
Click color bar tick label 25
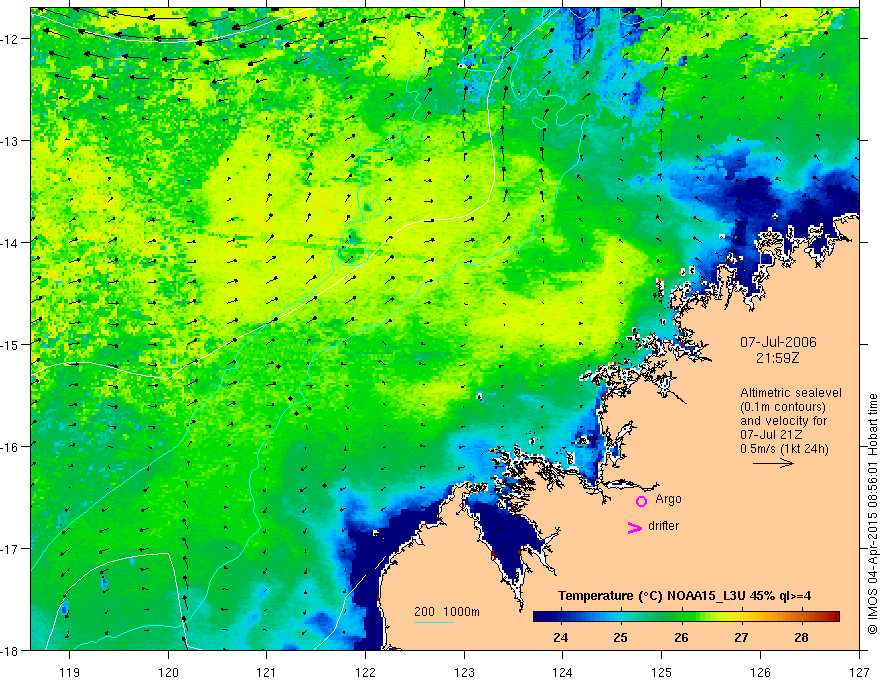pyautogui.click(x=620, y=637)
